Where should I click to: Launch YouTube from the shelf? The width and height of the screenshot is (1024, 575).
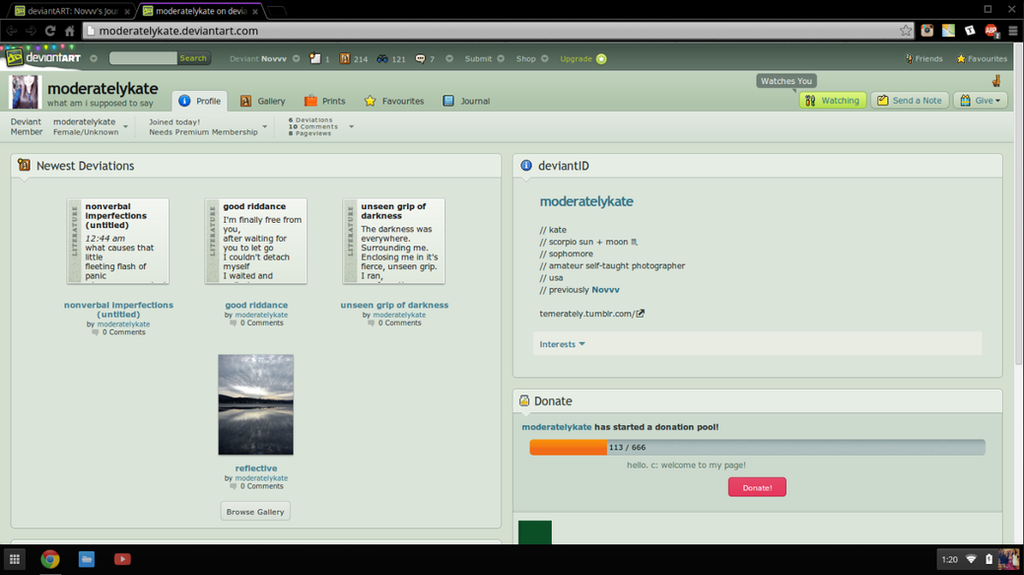pos(122,559)
